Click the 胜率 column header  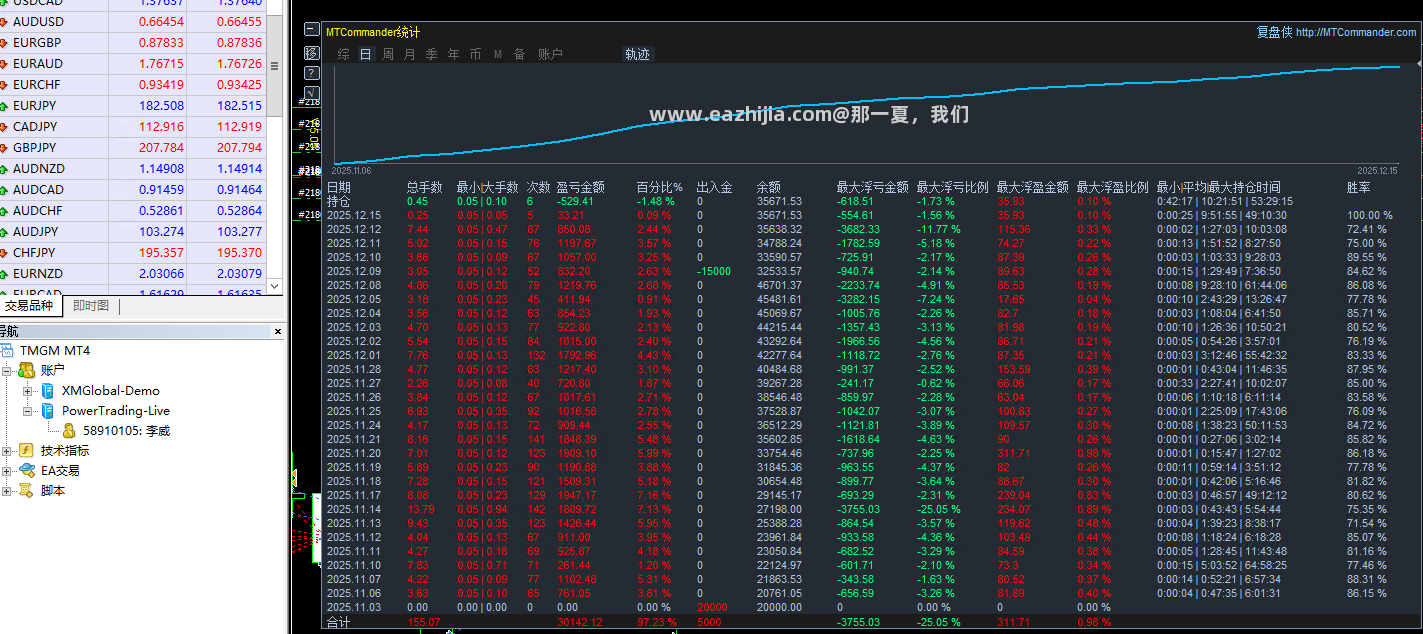point(1358,187)
